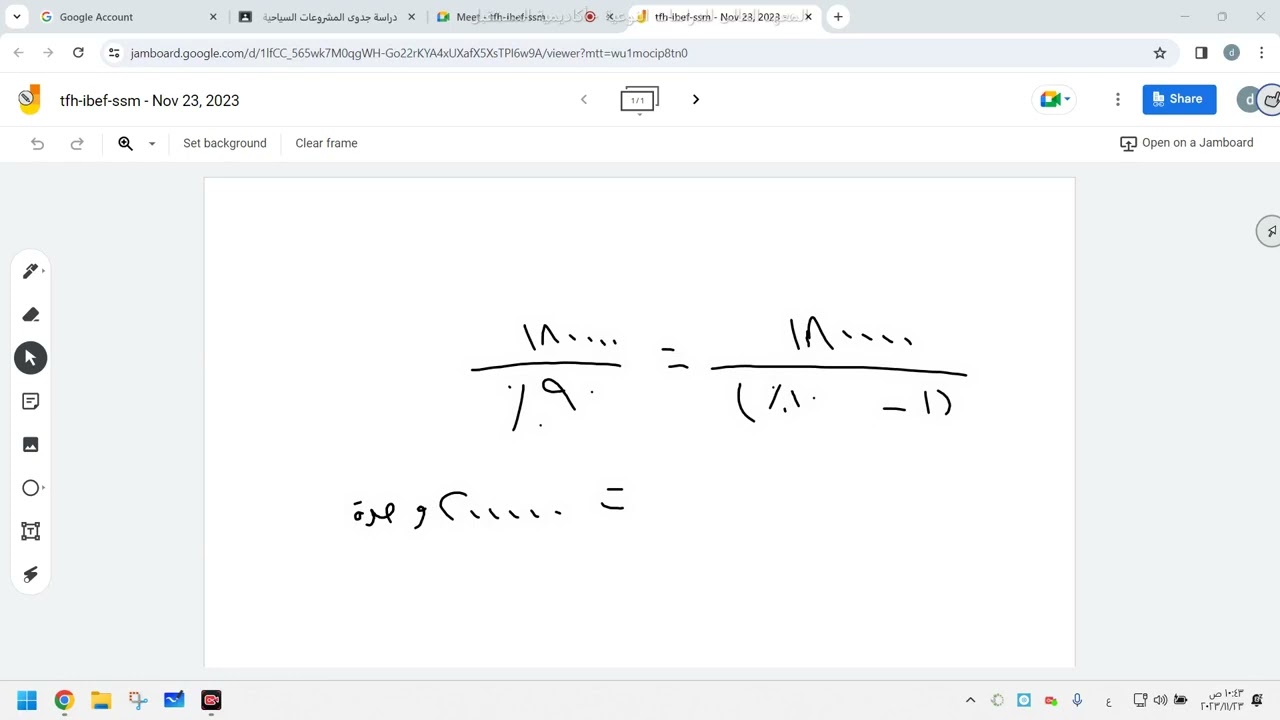The width and height of the screenshot is (1280, 720).
Task: Click the zoom magnifier icon
Action: click(125, 143)
